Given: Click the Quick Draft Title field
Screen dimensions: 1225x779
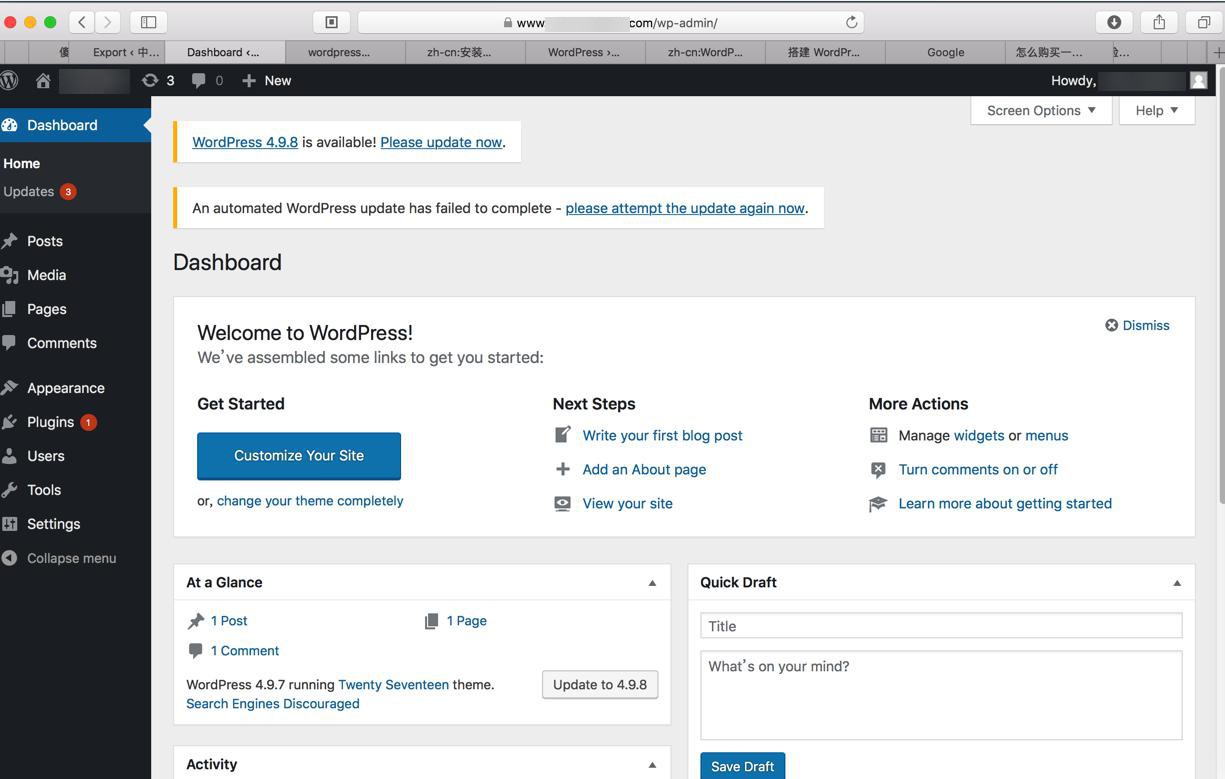Looking at the screenshot, I should (941, 626).
